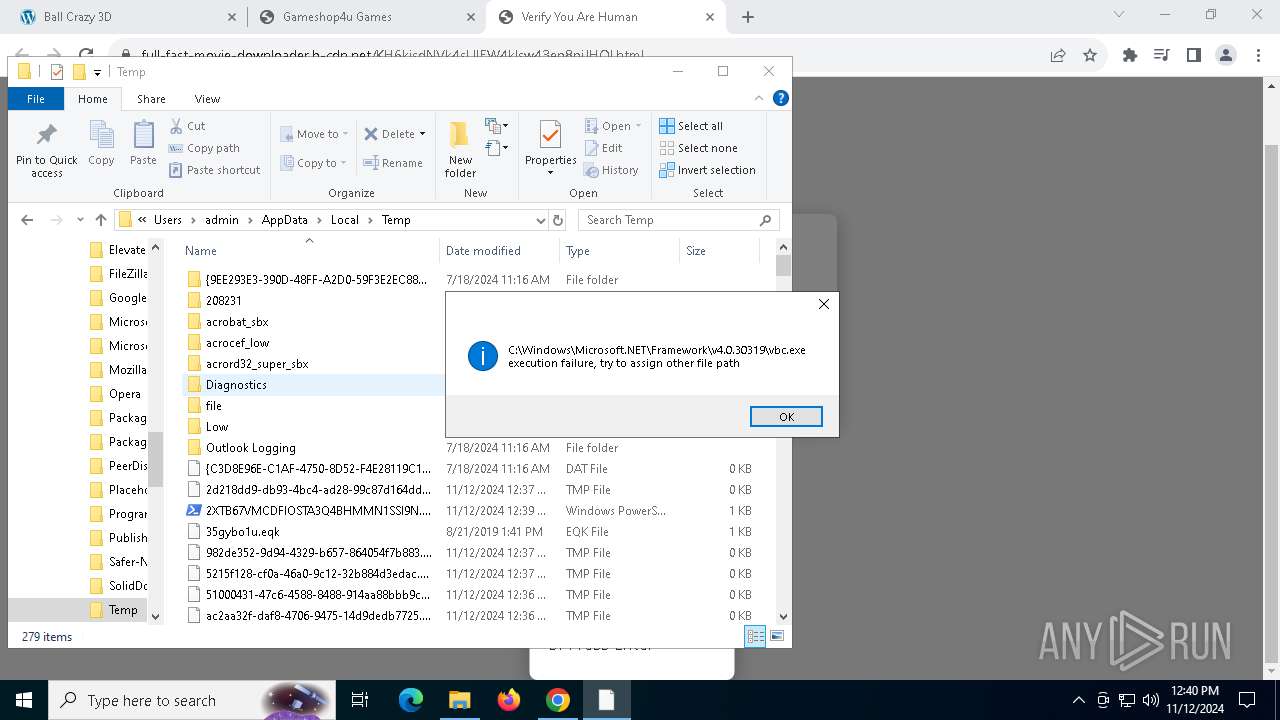Close the vbc.exe error dialog

click(824, 304)
